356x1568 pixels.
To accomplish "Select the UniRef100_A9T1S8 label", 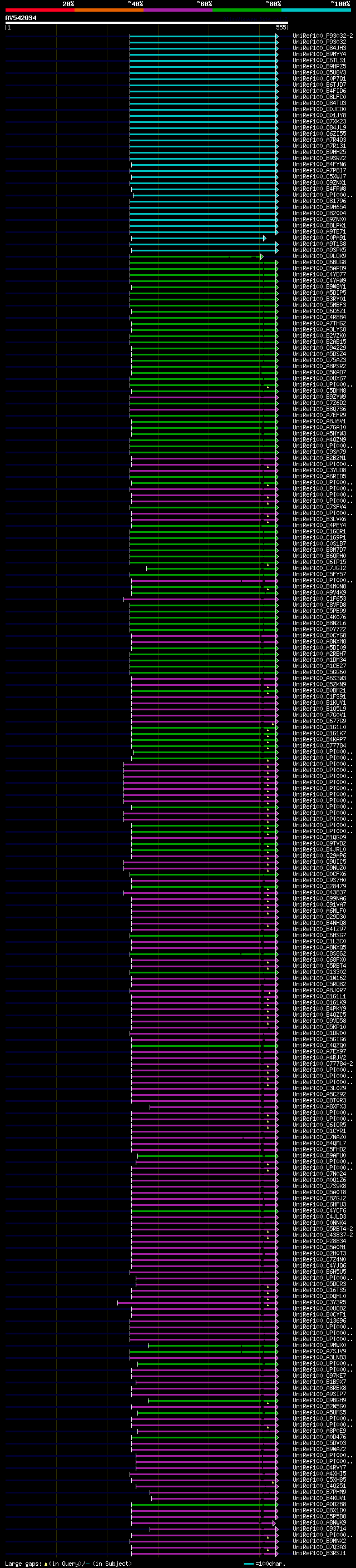I will (319, 244).
